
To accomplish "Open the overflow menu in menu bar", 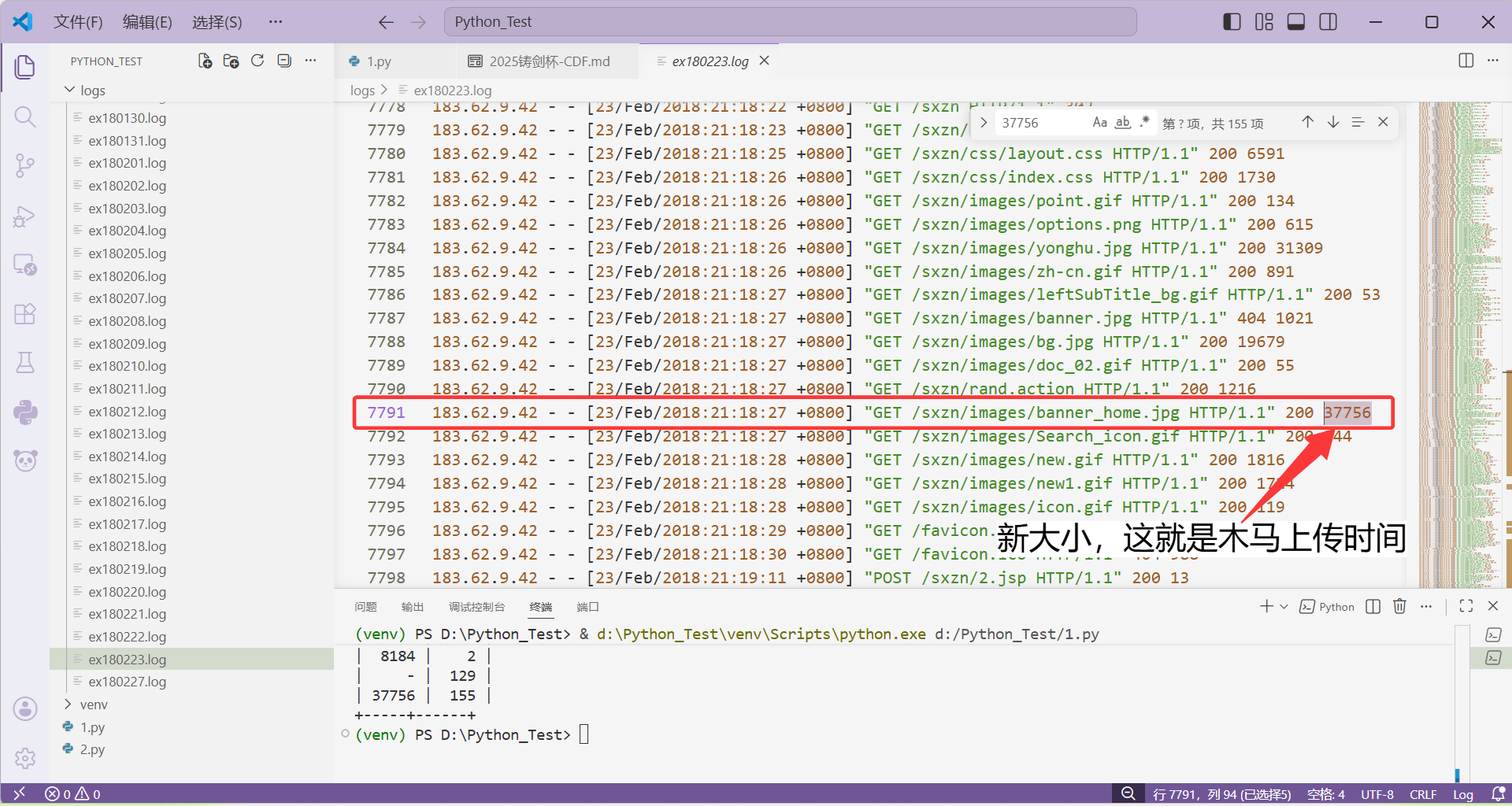I will click(275, 22).
